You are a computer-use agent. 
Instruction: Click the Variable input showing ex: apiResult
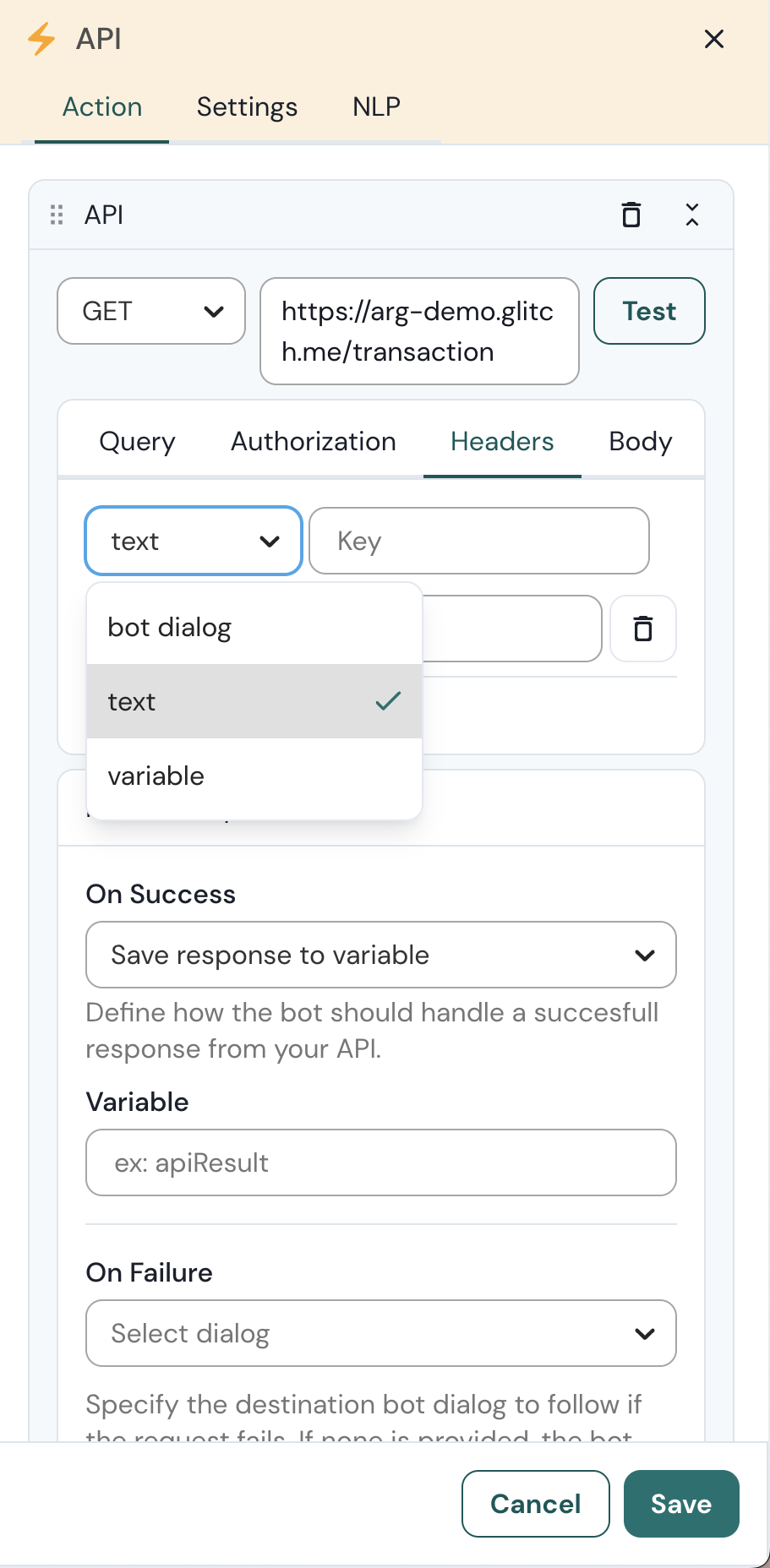coord(380,1162)
